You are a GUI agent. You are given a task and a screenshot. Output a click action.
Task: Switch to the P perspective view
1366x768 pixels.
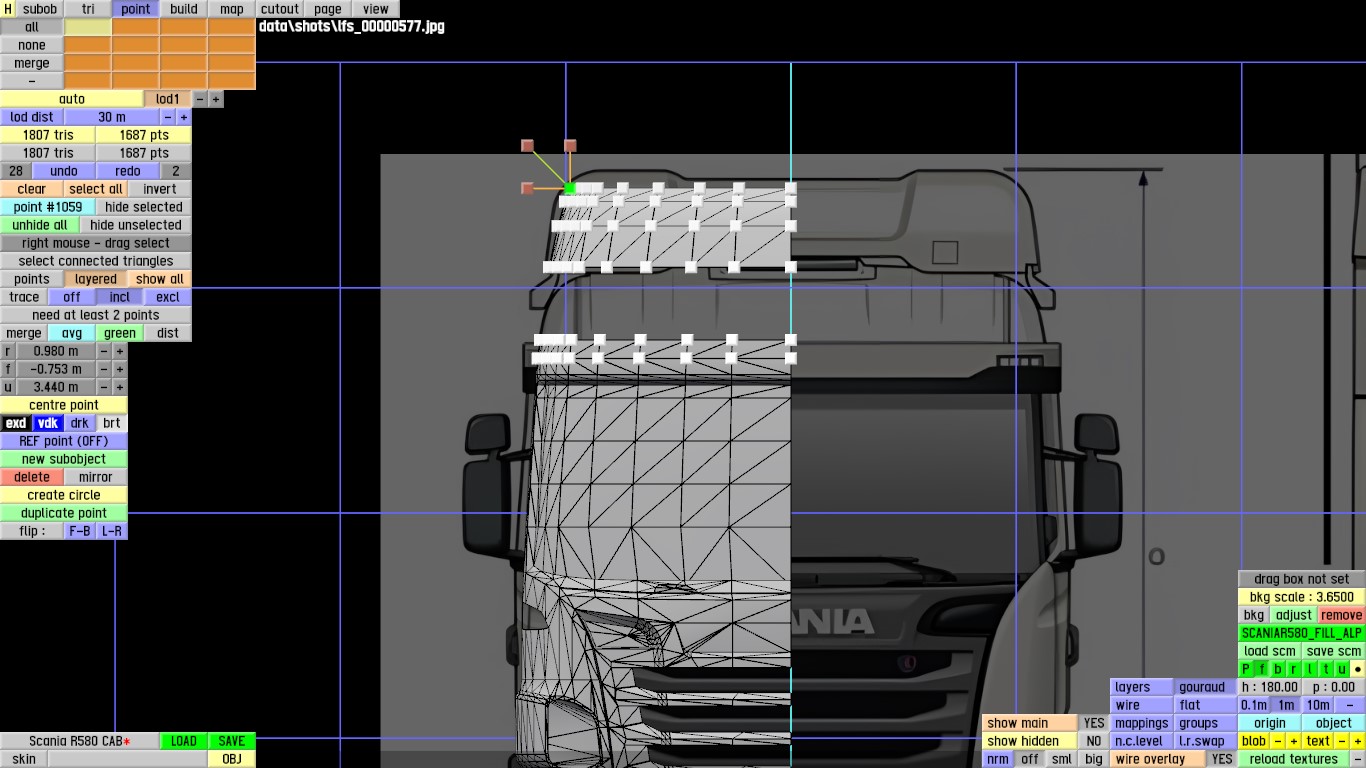1246,669
